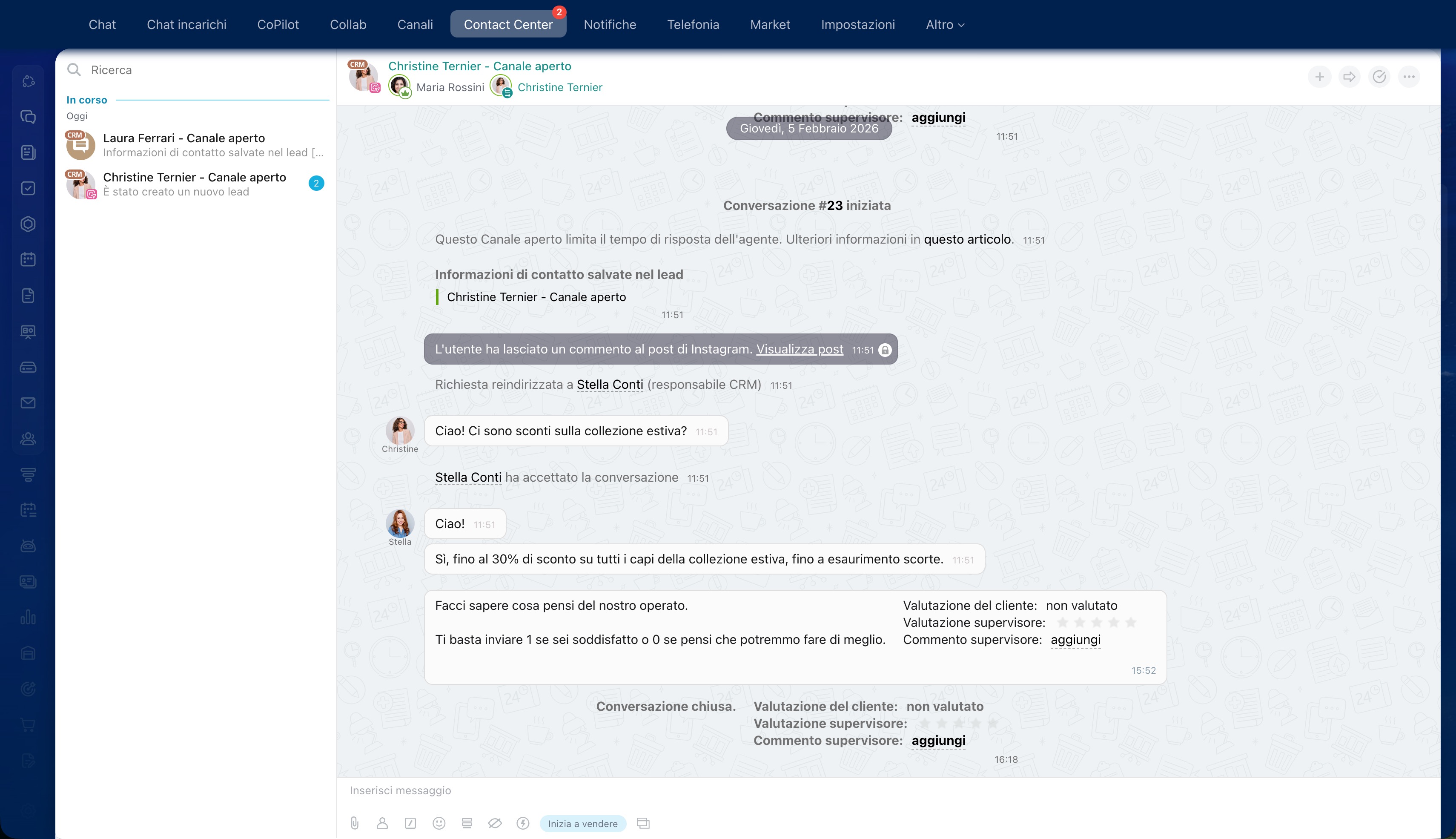The image size is (1456, 839).
Task: Expand the Altro dropdown menu
Action: [945, 25]
